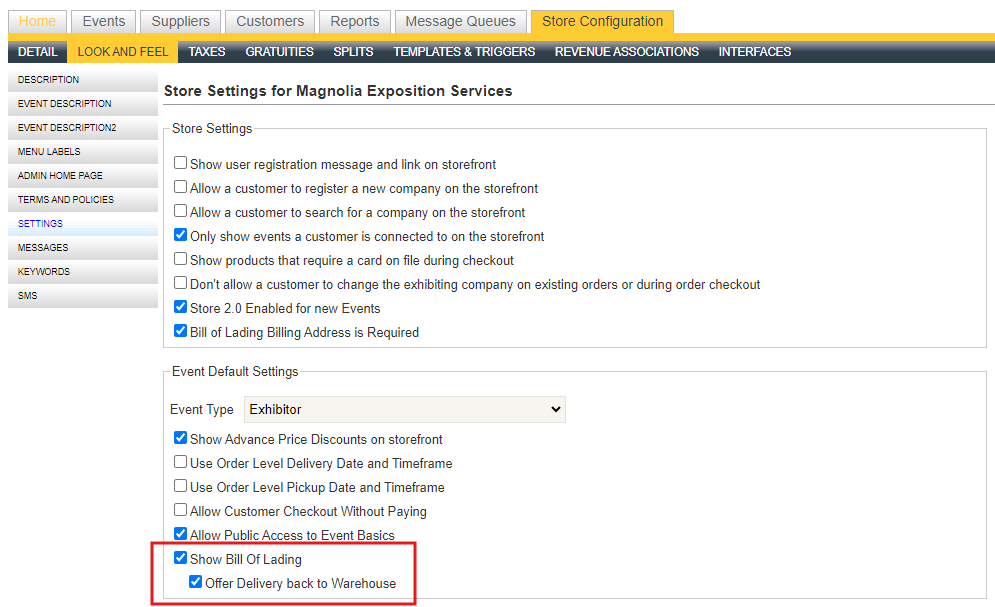Open the MENU LABELS sidebar item
This screenshot has height=607, width=995.
(x=50, y=152)
